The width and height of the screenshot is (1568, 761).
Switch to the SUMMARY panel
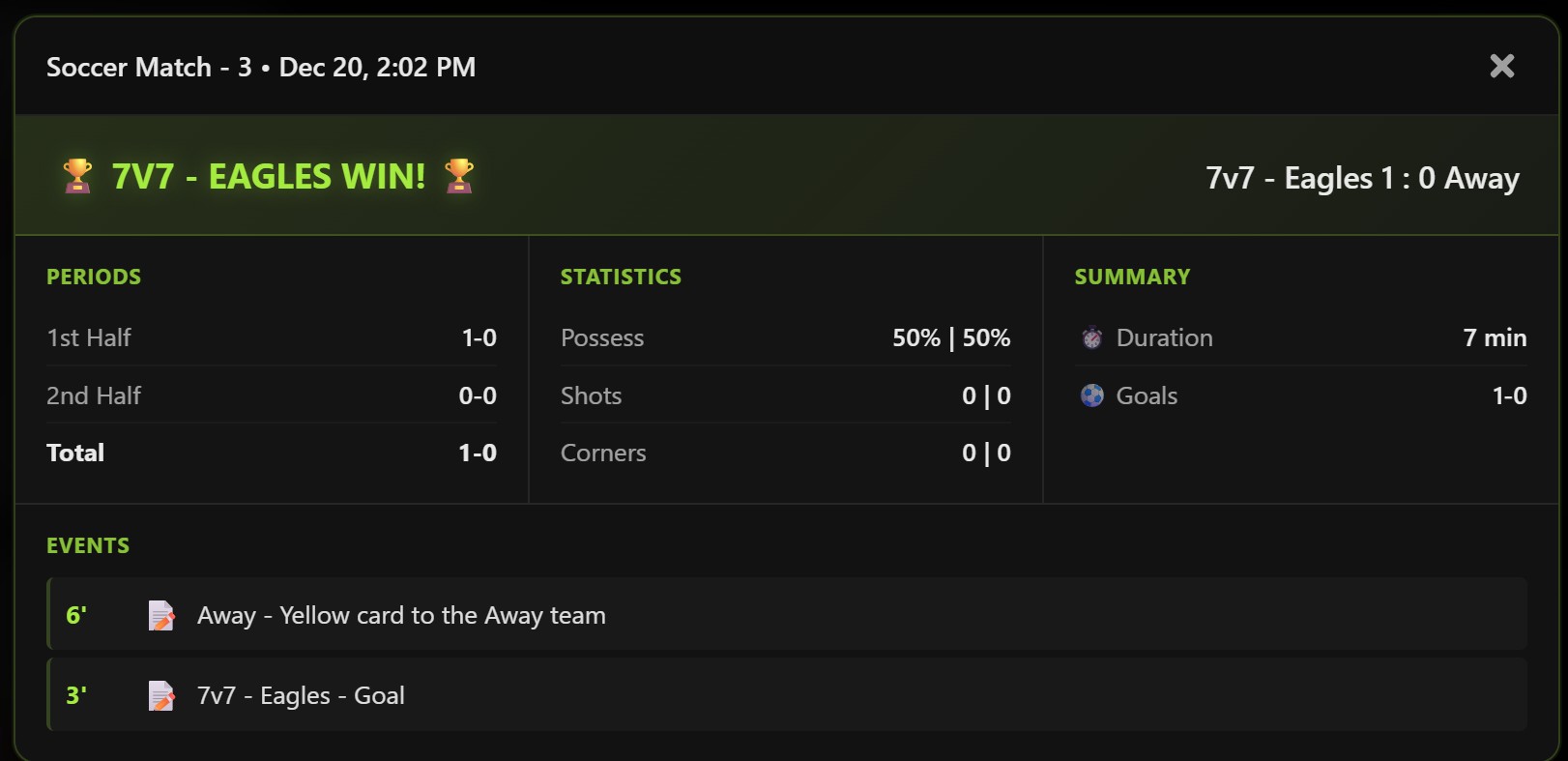(x=1132, y=277)
